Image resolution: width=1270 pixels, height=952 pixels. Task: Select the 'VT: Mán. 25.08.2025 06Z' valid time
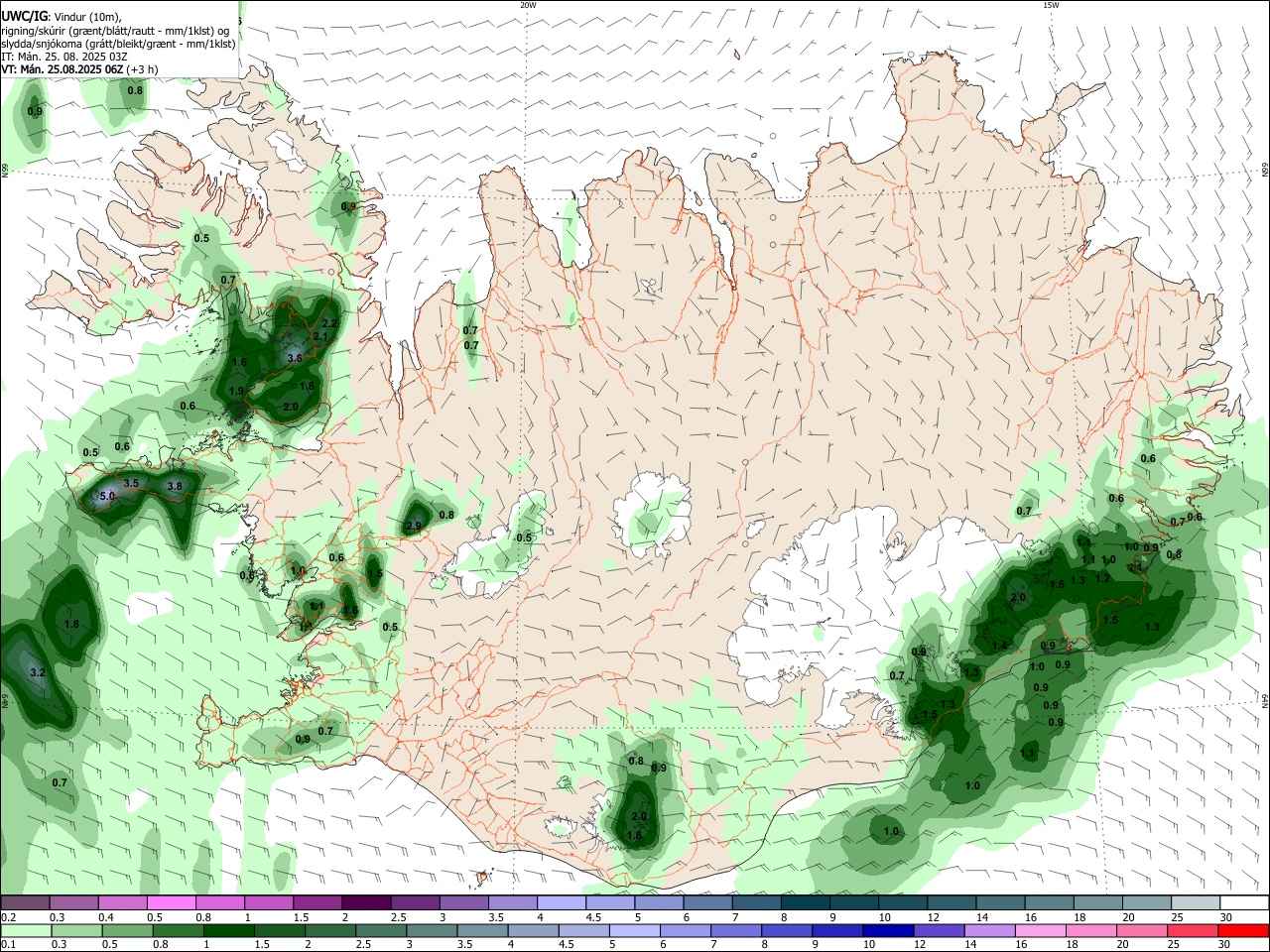click(x=63, y=69)
